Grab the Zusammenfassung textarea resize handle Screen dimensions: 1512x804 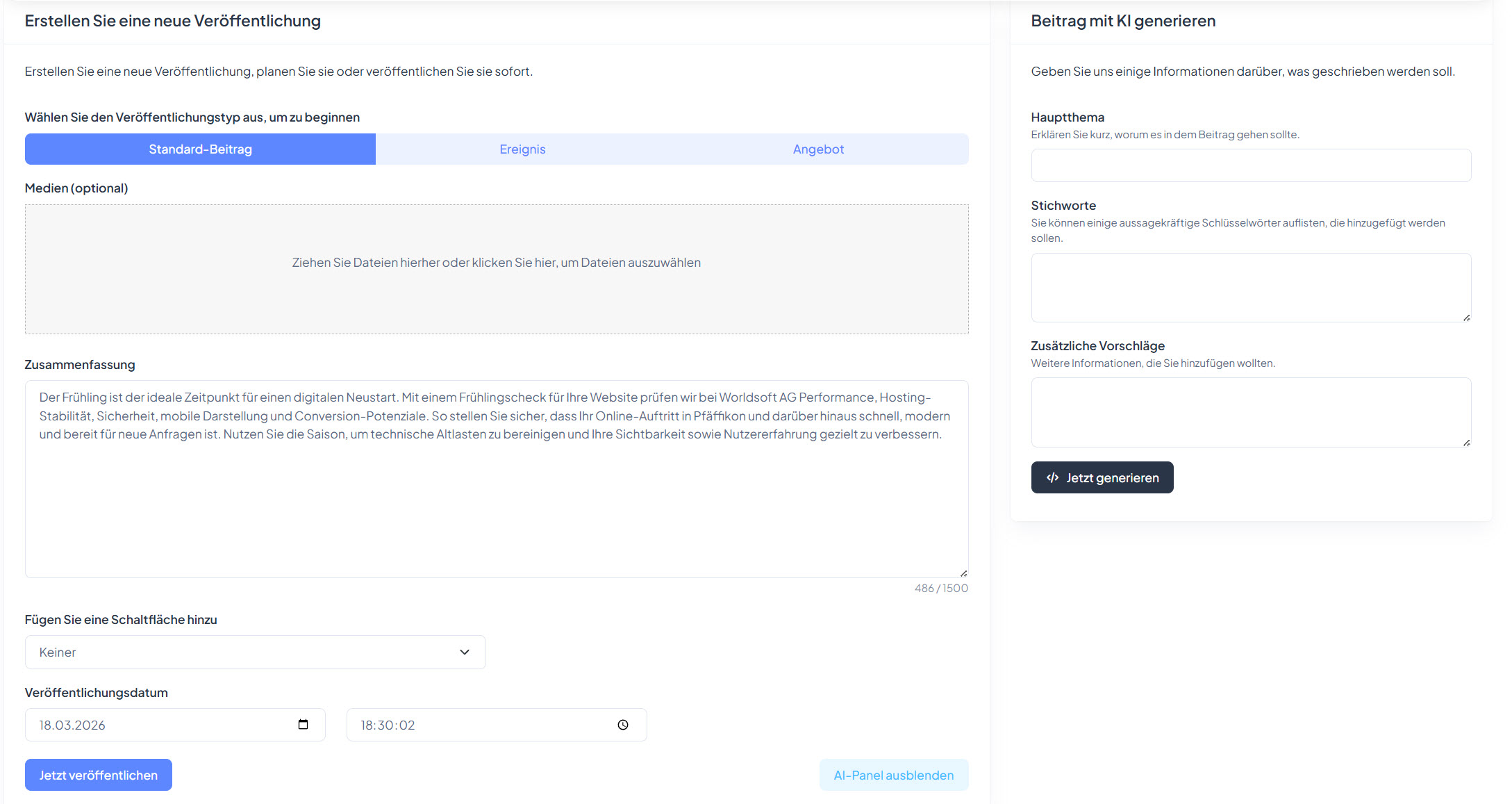coord(963,573)
